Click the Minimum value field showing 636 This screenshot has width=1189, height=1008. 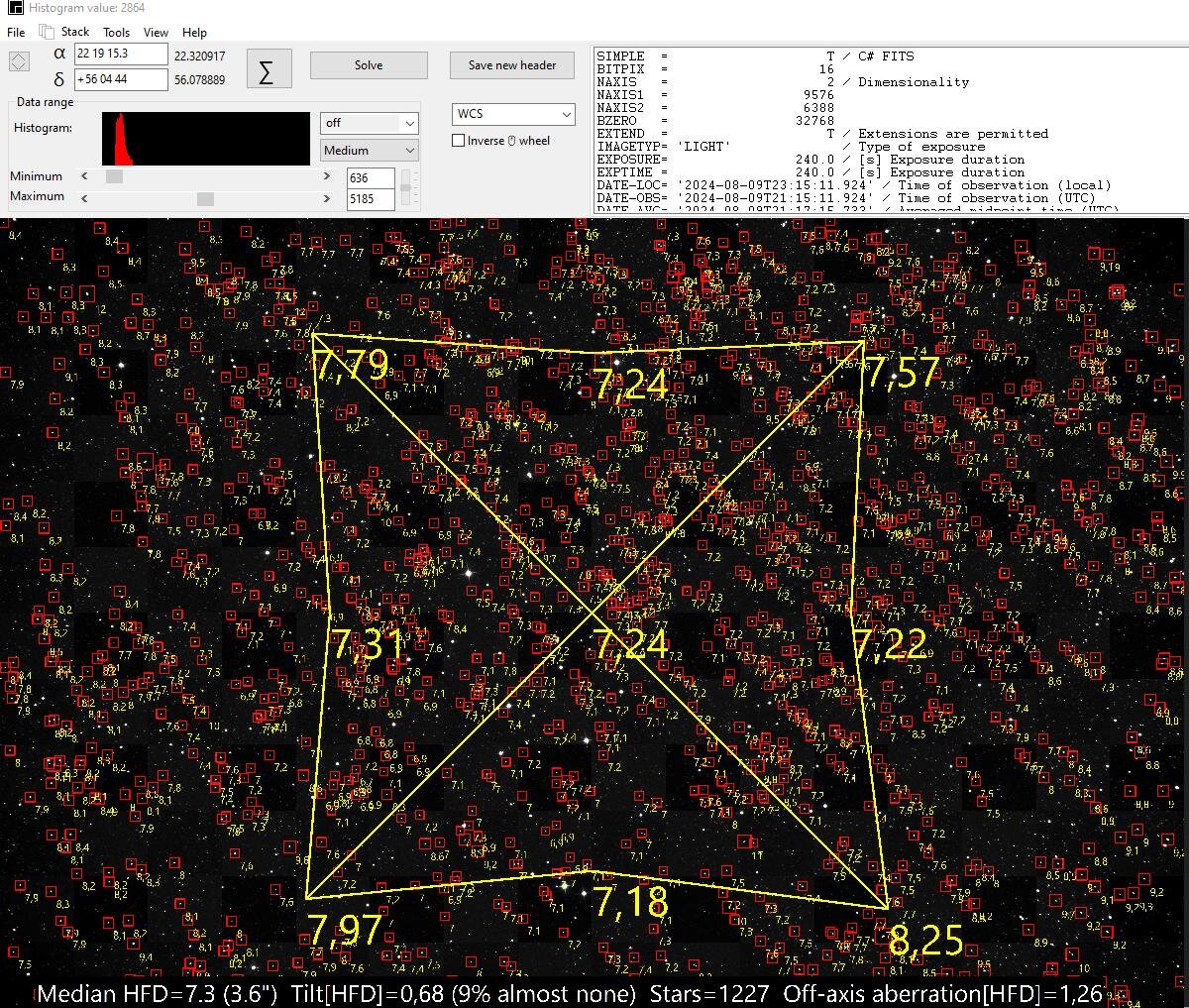pyautogui.click(x=371, y=178)
